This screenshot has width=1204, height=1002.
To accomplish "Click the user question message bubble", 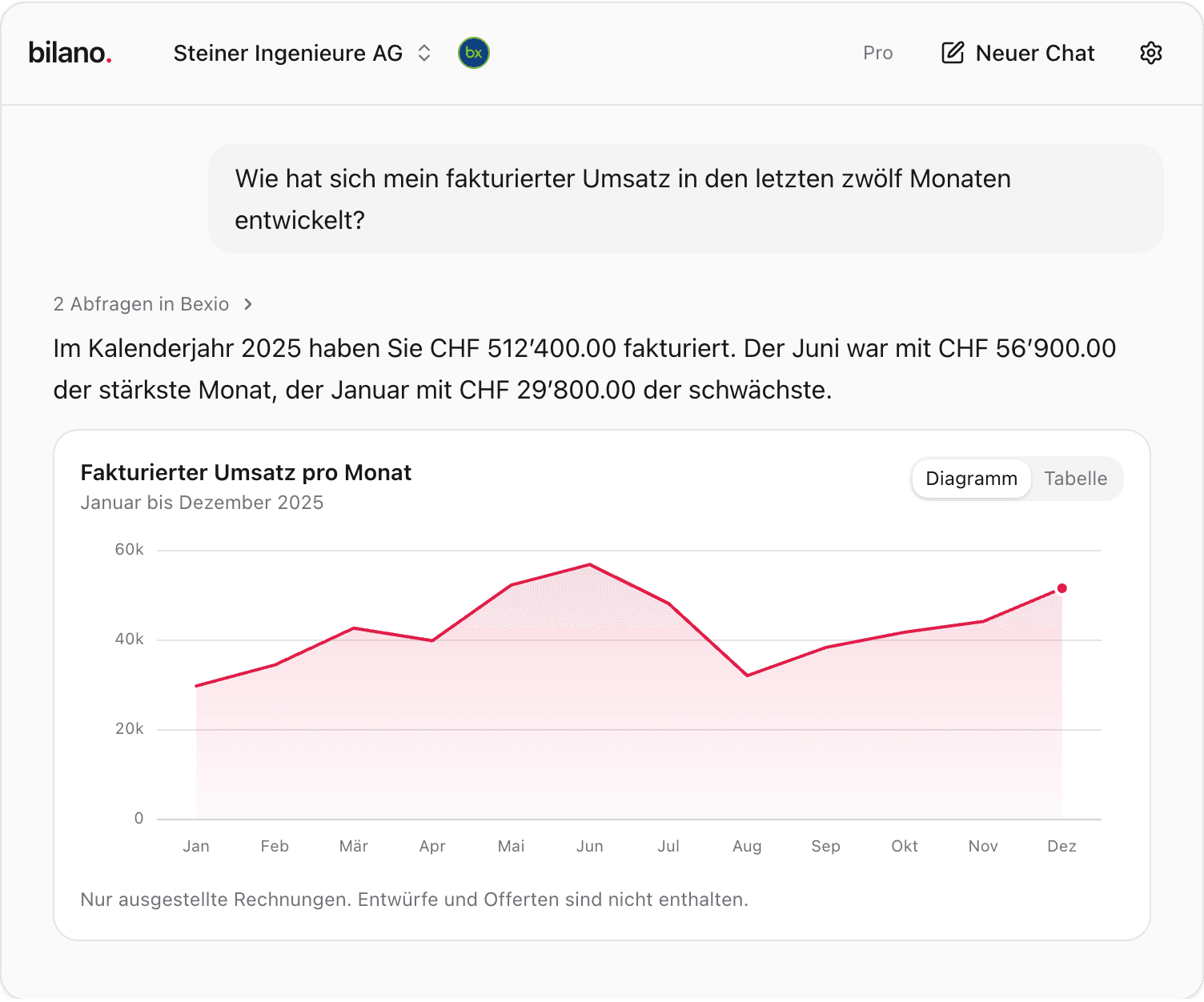I will [686, 198].
